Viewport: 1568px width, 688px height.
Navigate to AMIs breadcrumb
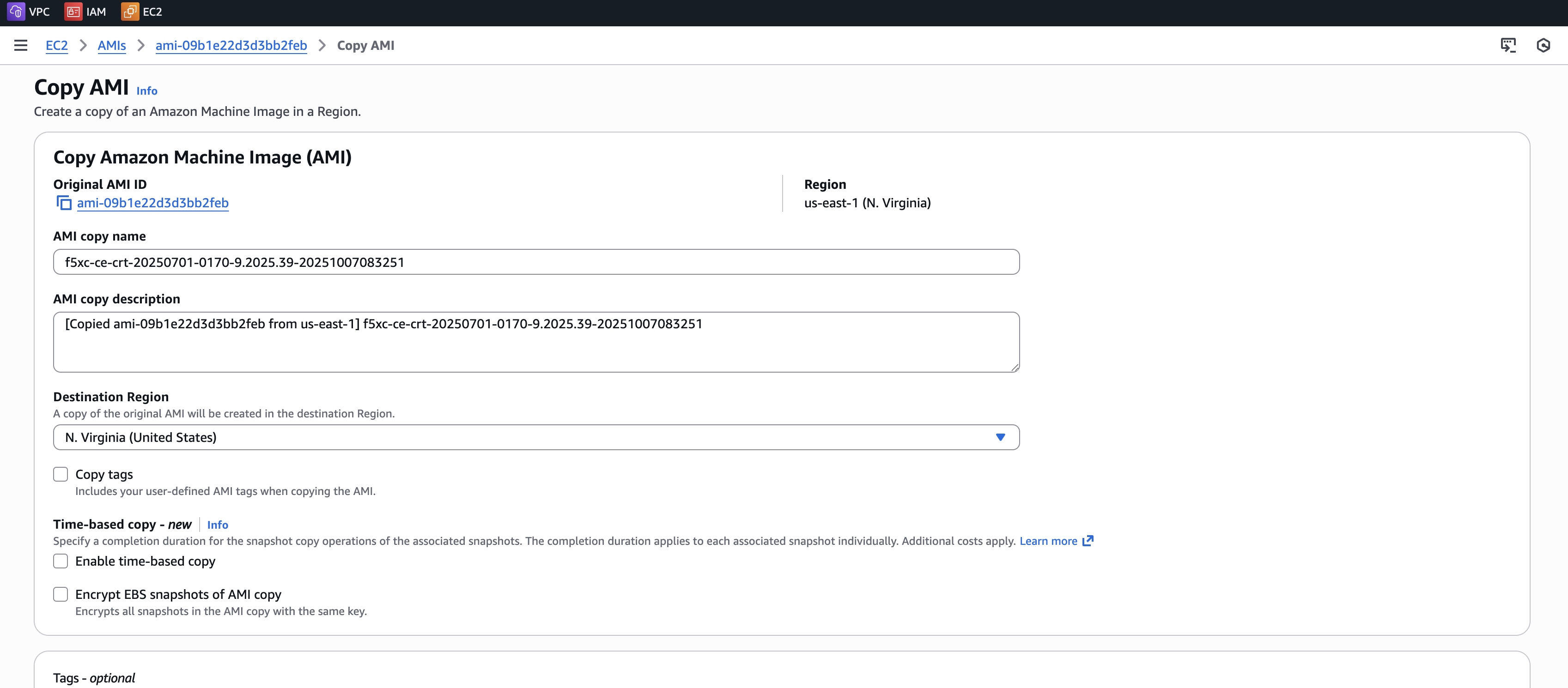[111, 46]
